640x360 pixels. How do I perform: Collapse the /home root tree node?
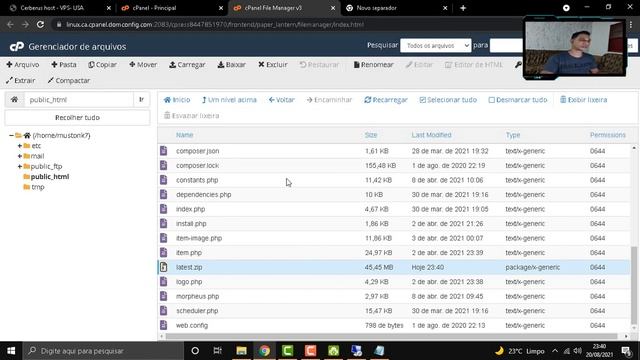click(x=11, y=136)
